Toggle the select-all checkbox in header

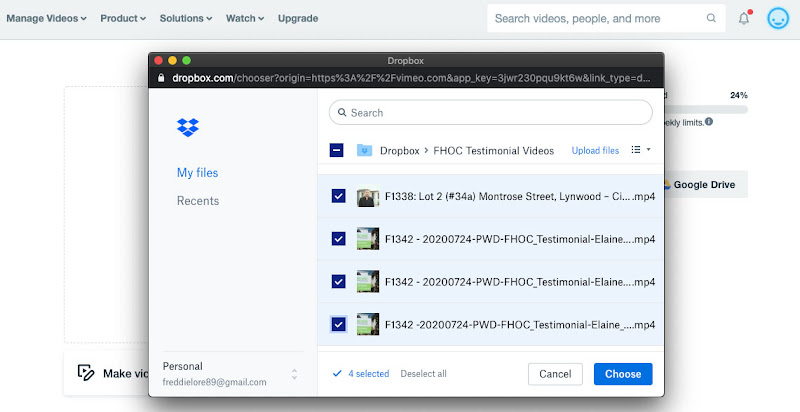click(336, 150)
